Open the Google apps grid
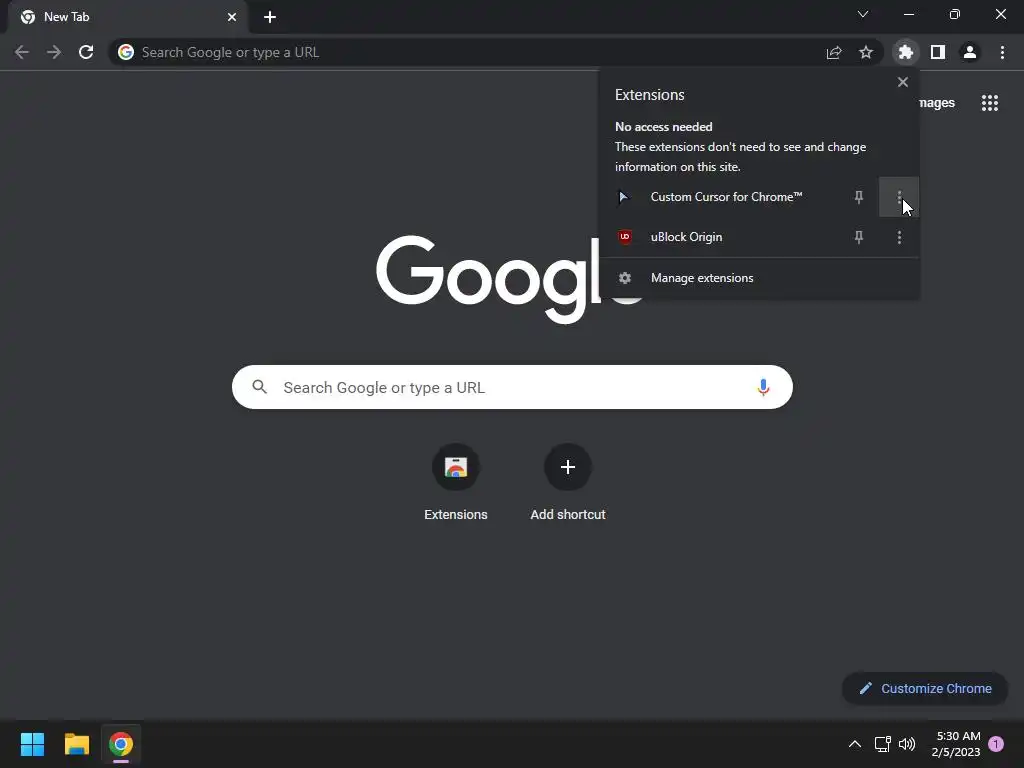This screenshot has width=1024, height=768. pyautogui.click(x=989, y=103)
